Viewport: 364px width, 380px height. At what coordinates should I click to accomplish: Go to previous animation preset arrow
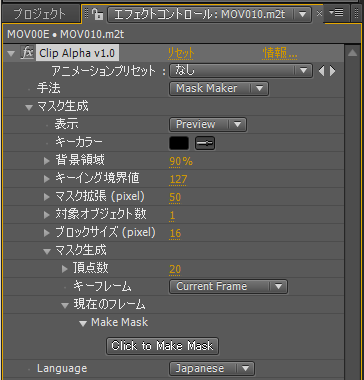tap(321, 71)
